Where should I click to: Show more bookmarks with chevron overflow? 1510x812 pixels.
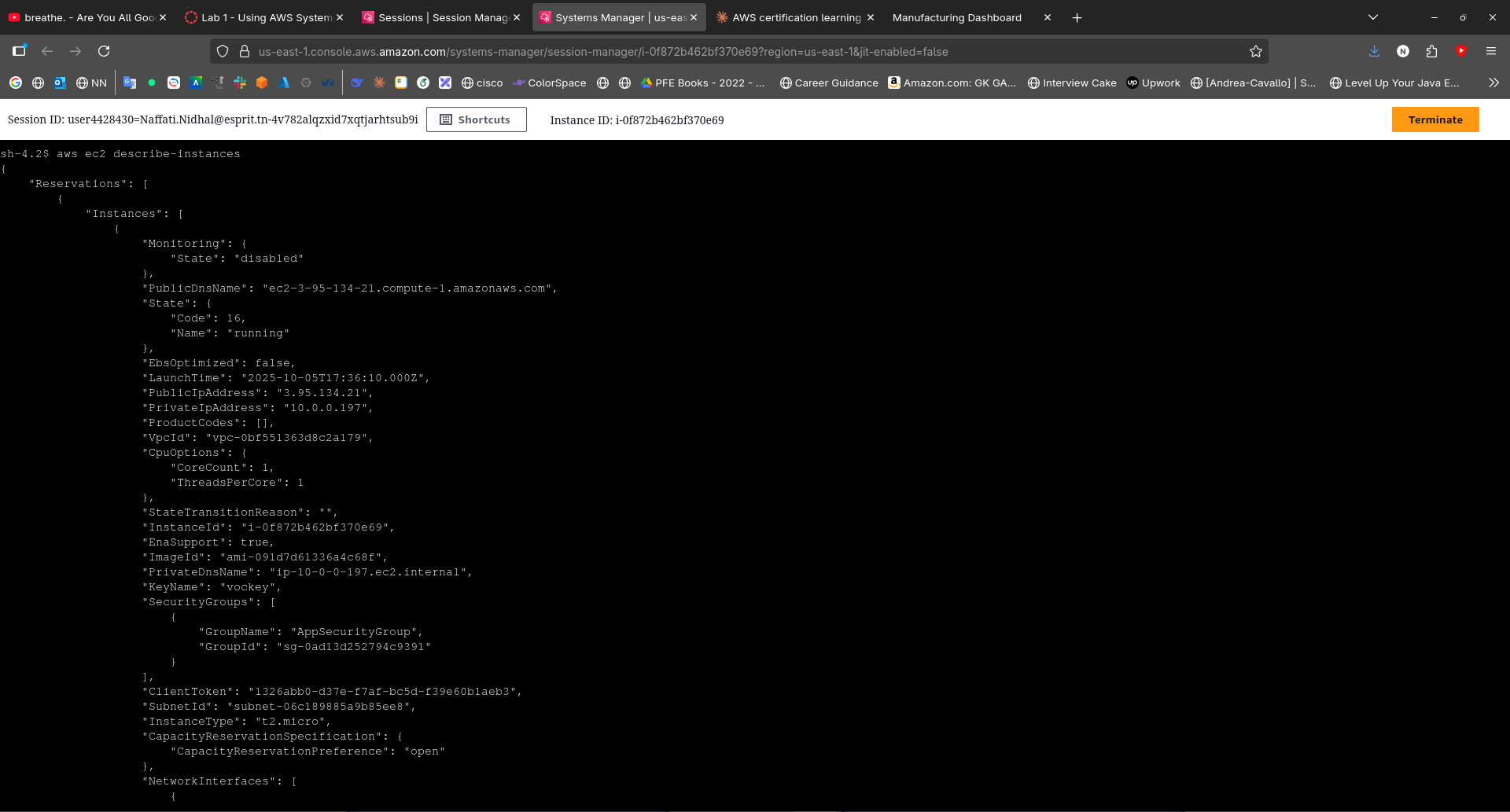(x=1493, y=83)
